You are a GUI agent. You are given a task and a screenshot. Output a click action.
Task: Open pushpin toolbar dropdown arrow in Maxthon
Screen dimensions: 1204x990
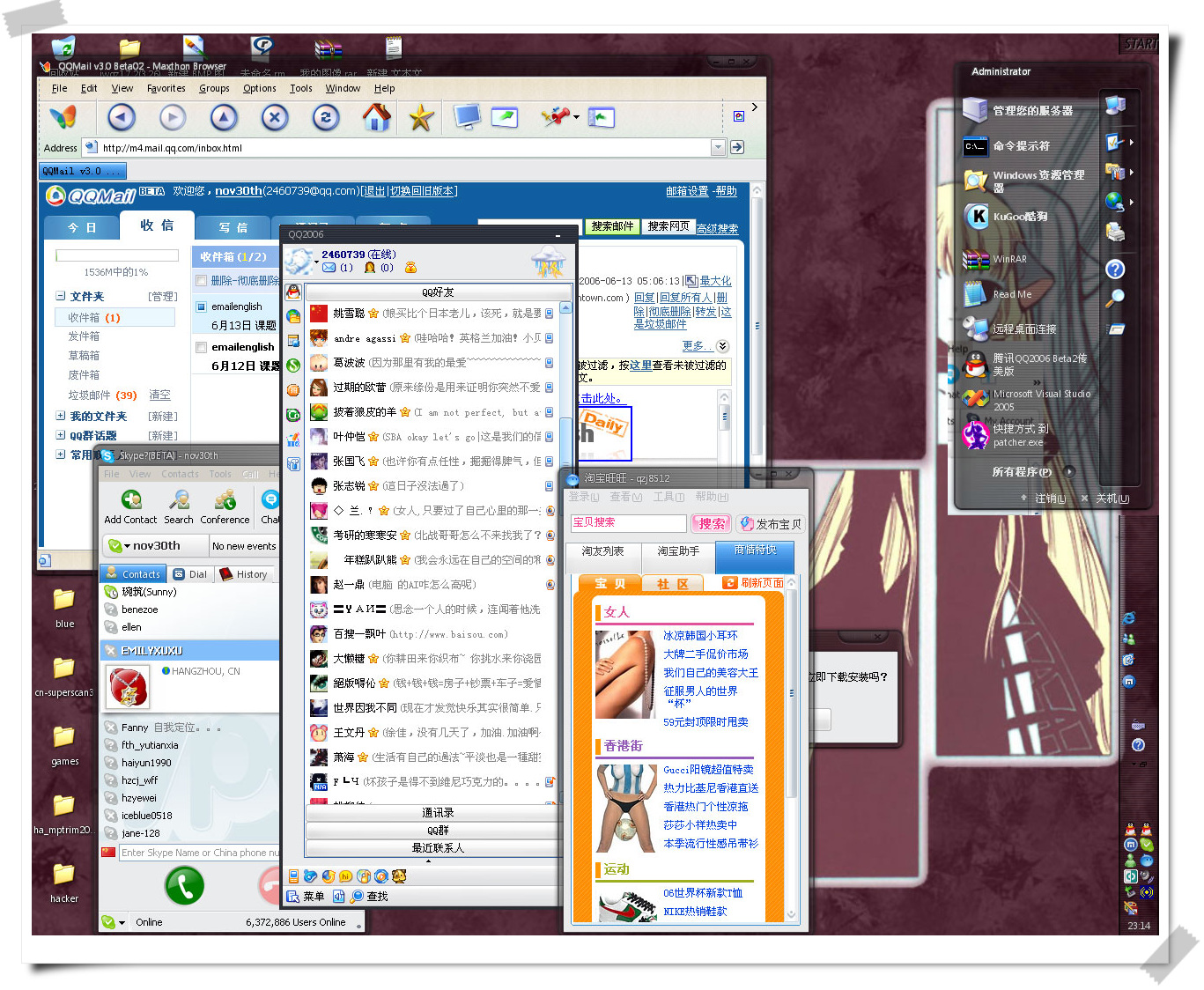(x=576, y=117)
